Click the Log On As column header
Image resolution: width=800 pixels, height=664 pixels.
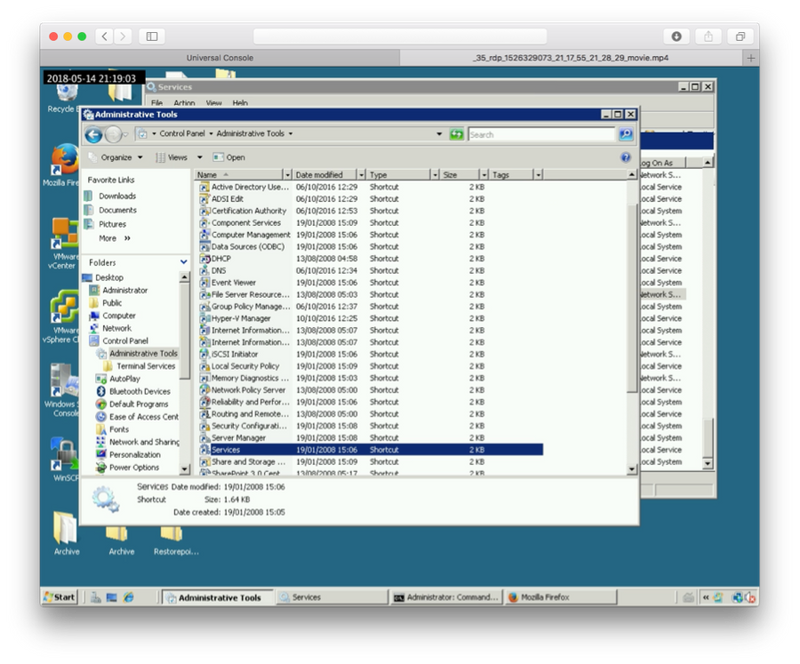tap(662, 163)
